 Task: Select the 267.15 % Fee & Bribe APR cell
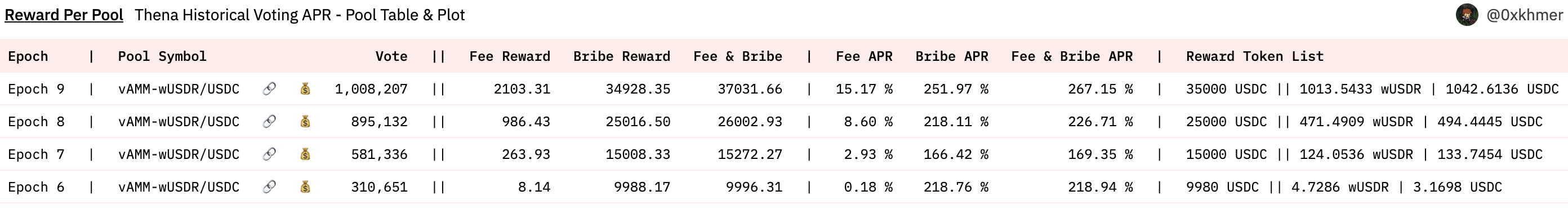tap(1100, 89)
